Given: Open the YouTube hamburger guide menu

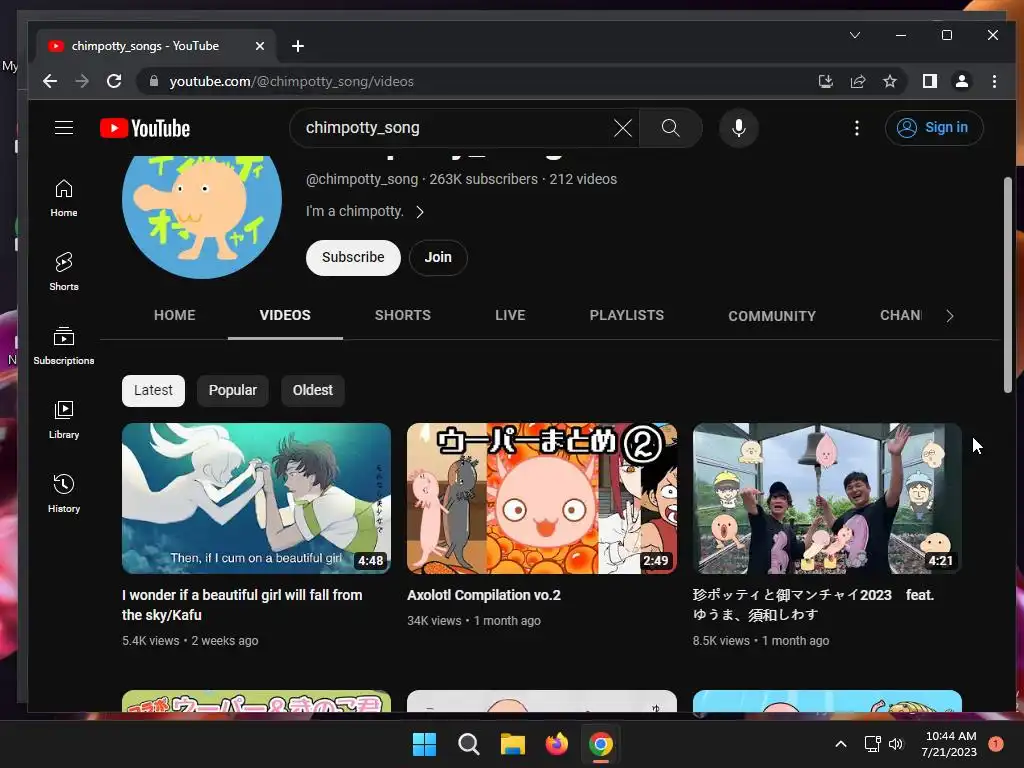Looking at the screenshot, I should (63, 127).
